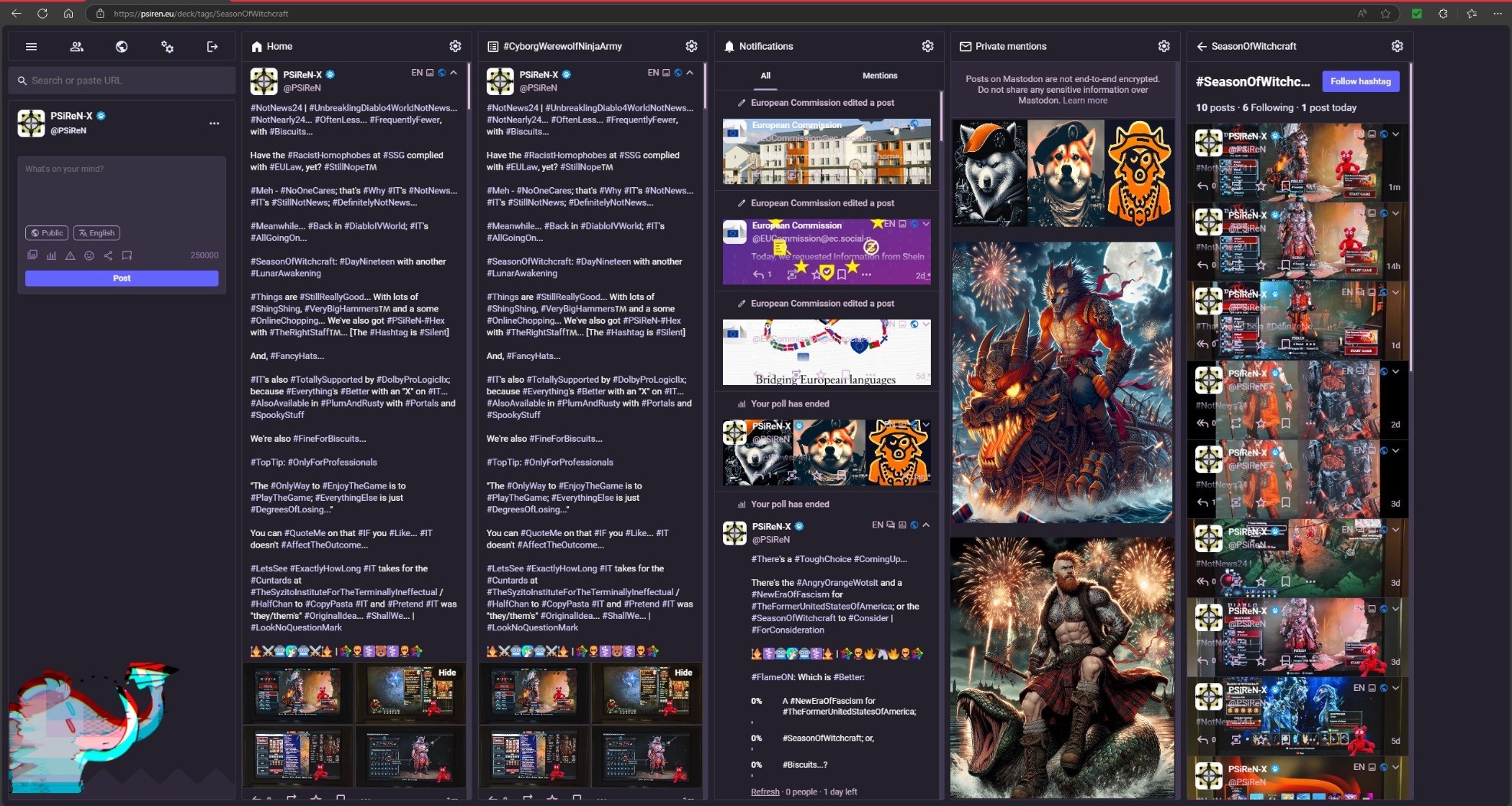Go to browser home page
This screenshot has width=1512, height=806.
point(68,13)
